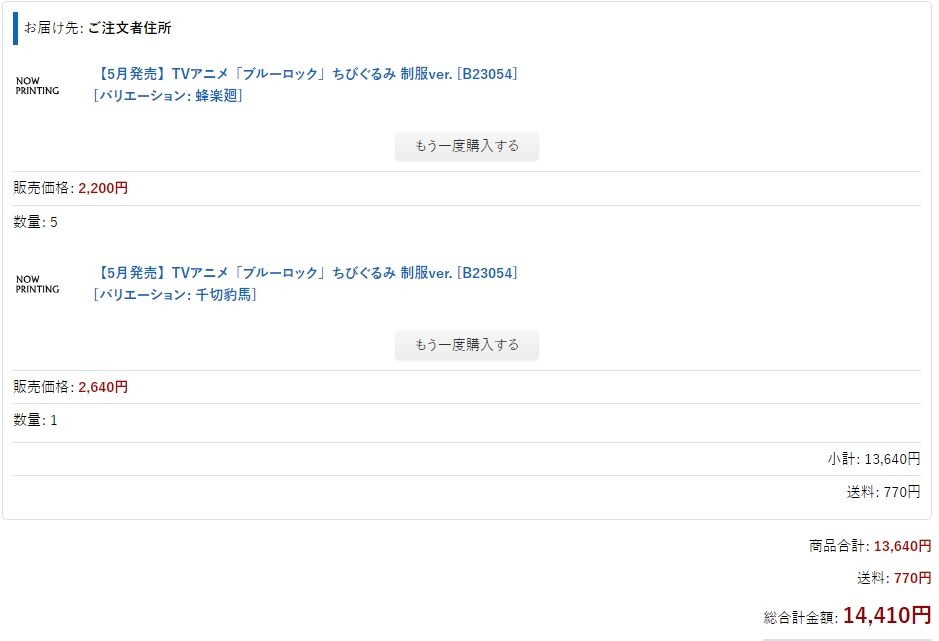Viewport: 939px width, 641px height.
Task: Click the 2,200円 sale price text
Action: tap(103, 188)
